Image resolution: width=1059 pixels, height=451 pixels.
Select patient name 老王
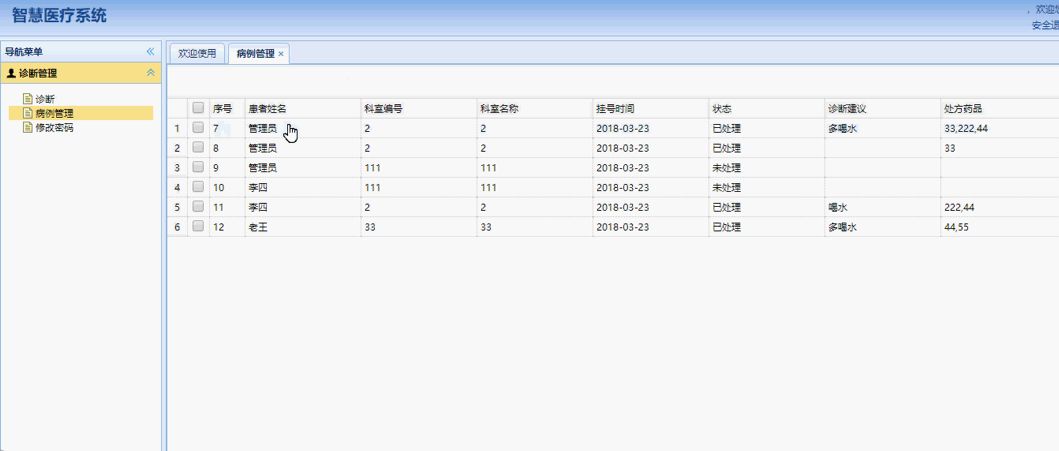click(259, 228)
